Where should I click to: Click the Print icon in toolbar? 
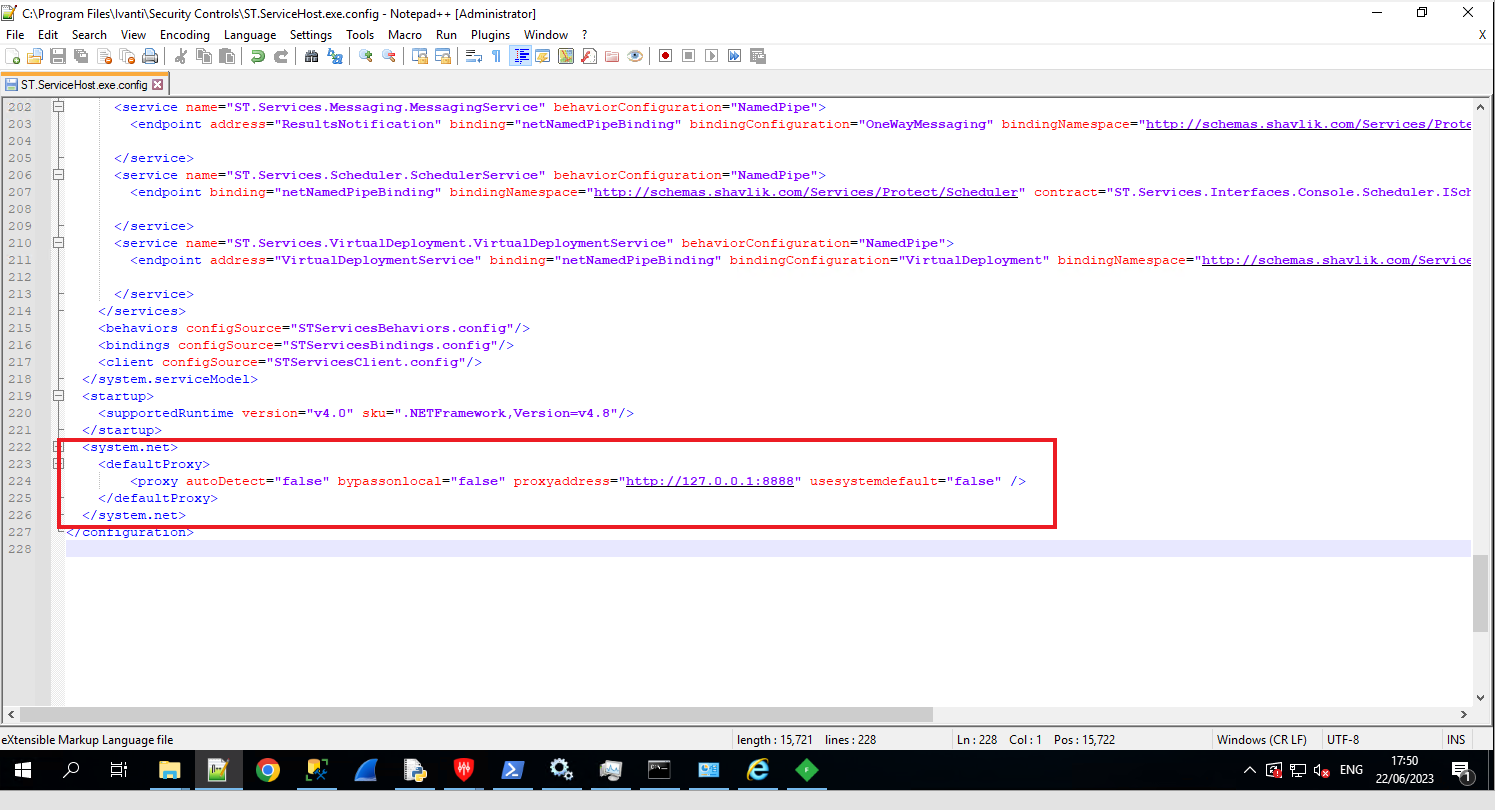(x=150, y=56)
